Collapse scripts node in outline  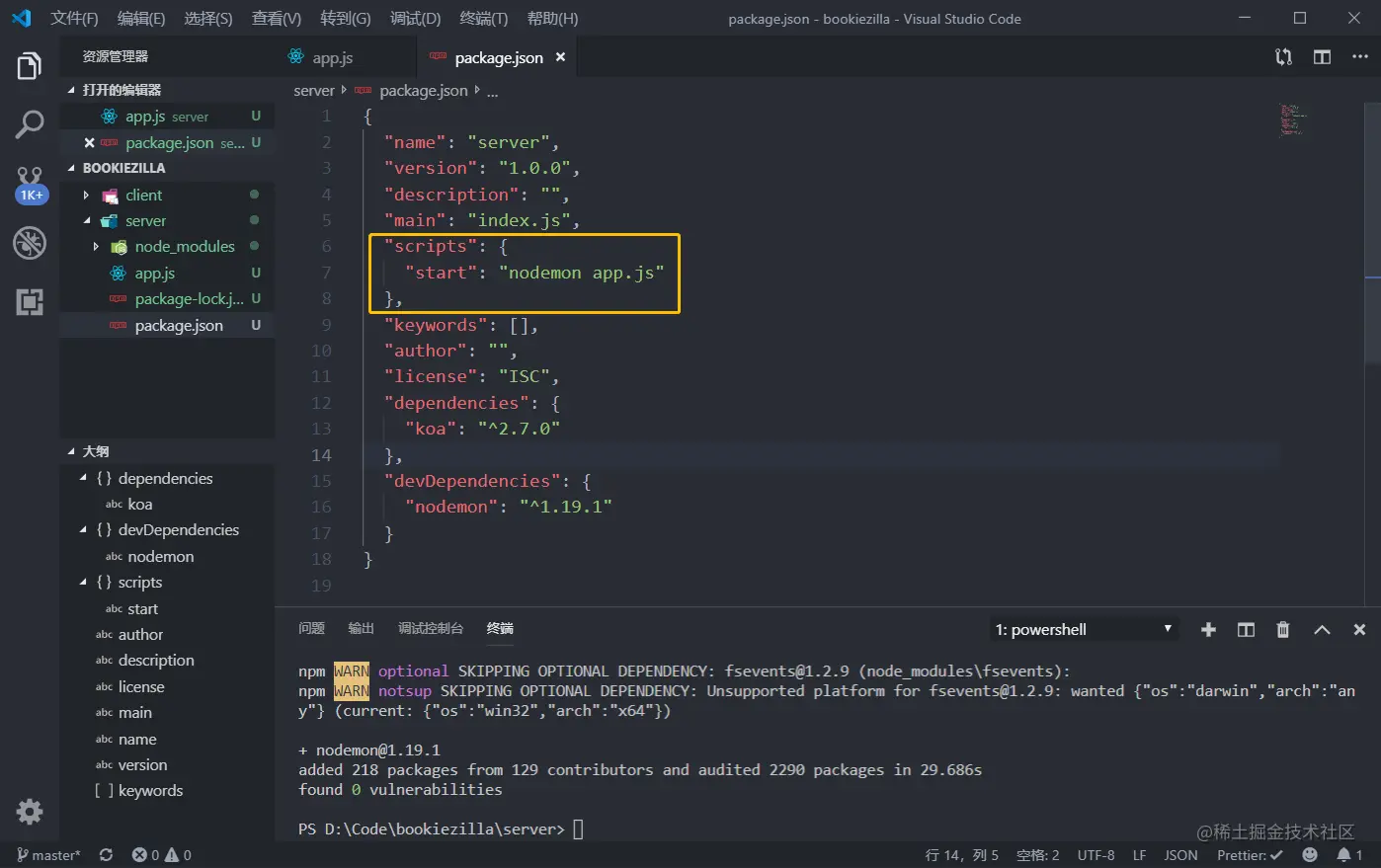(83, 583)
